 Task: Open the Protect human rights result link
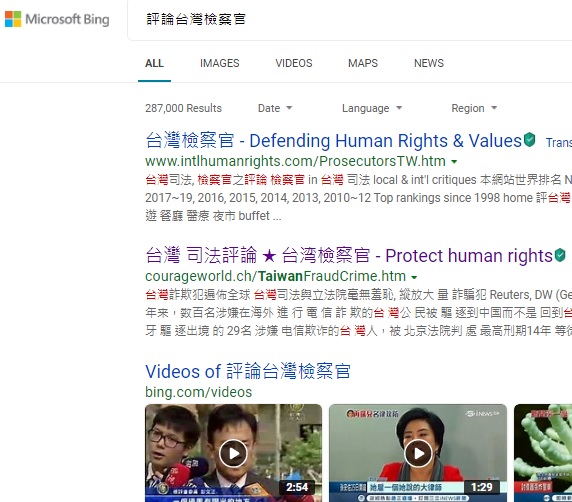(349, 255)
